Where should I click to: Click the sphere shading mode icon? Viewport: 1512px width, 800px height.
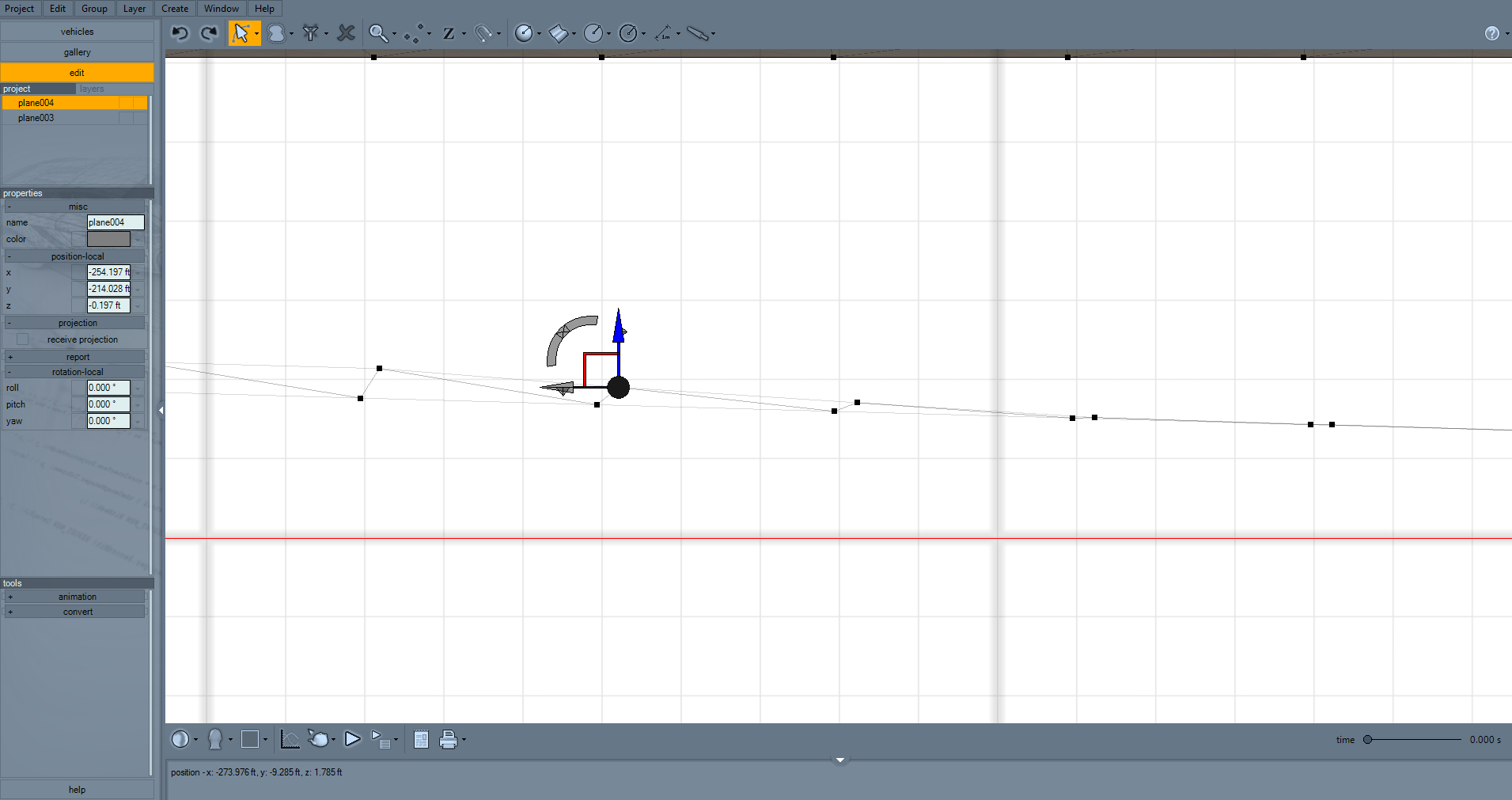180,739
